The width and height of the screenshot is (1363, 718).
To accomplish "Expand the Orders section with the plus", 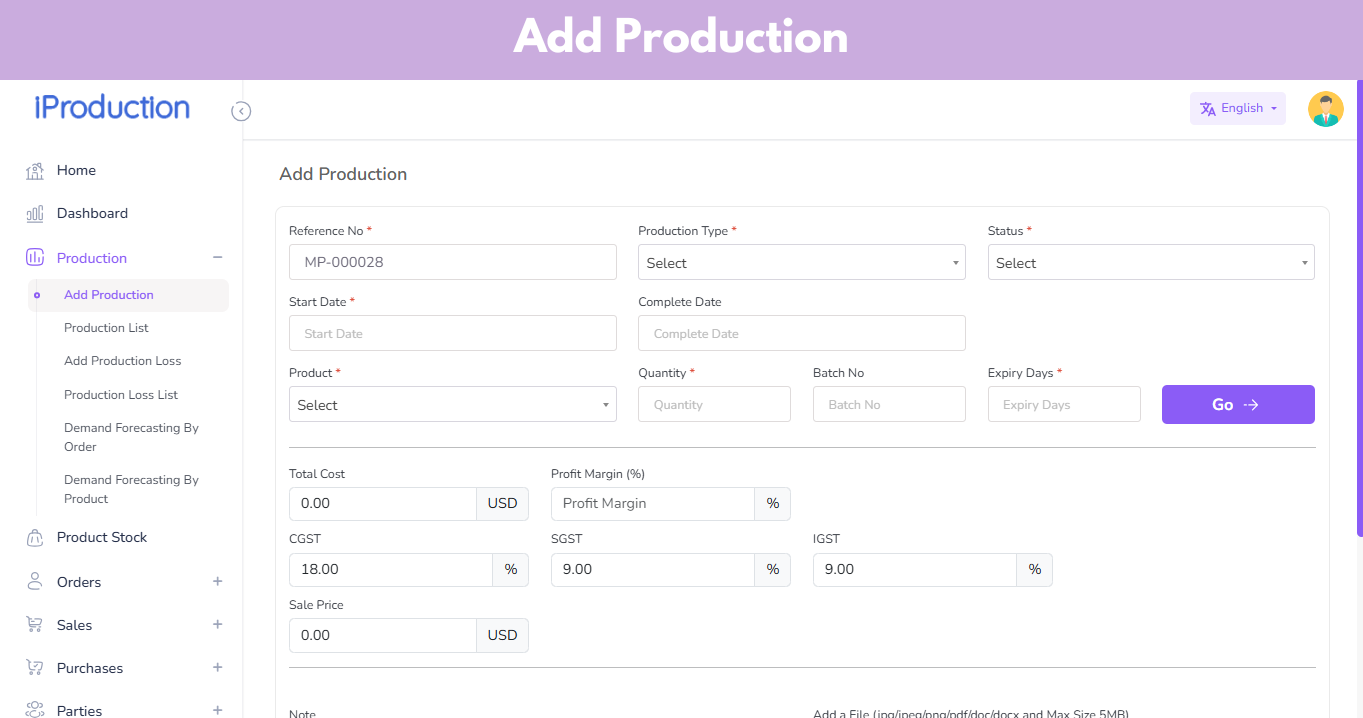I will [x=217, y=581].
